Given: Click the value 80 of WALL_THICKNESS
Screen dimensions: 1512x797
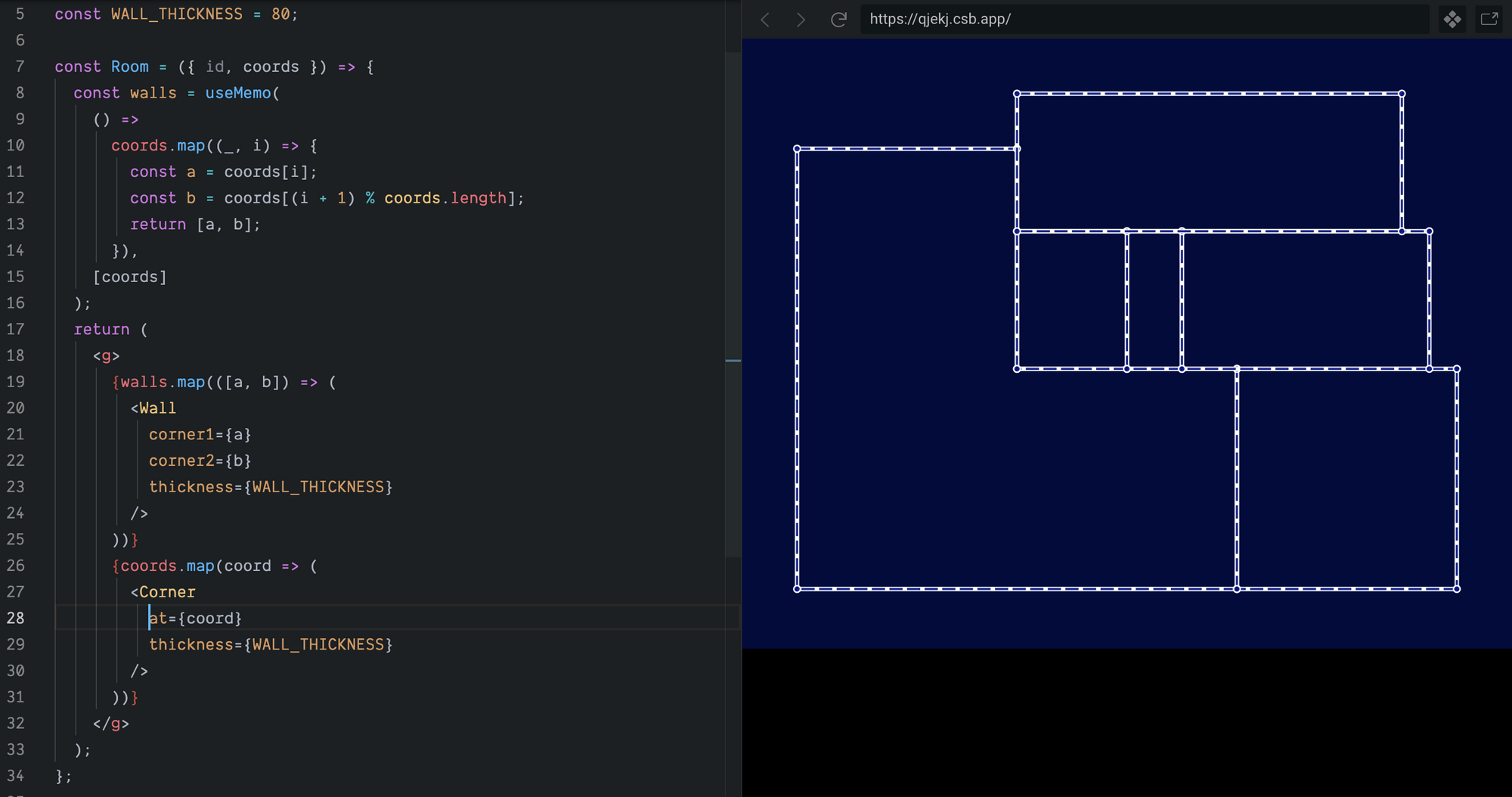Looking at the screenshot, I should pyautogui.click(x=280, y=14).
